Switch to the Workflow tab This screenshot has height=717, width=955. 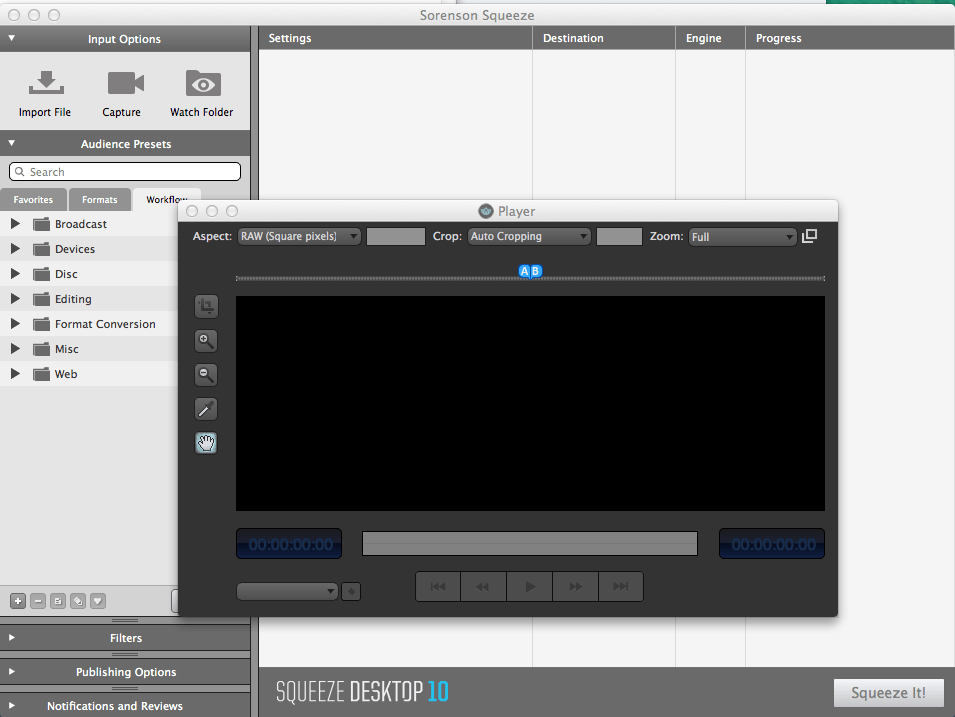click(x=166, y=200)
